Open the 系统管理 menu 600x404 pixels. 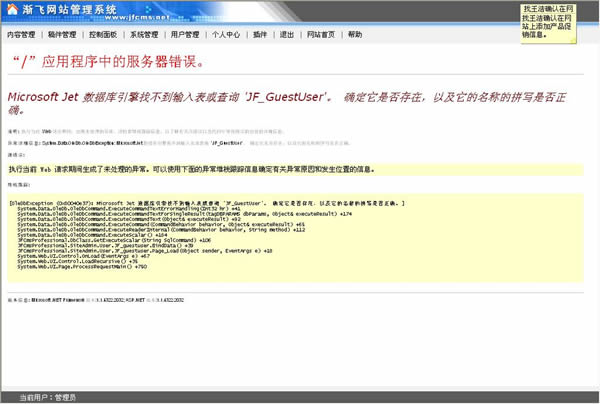pos(144,34)
